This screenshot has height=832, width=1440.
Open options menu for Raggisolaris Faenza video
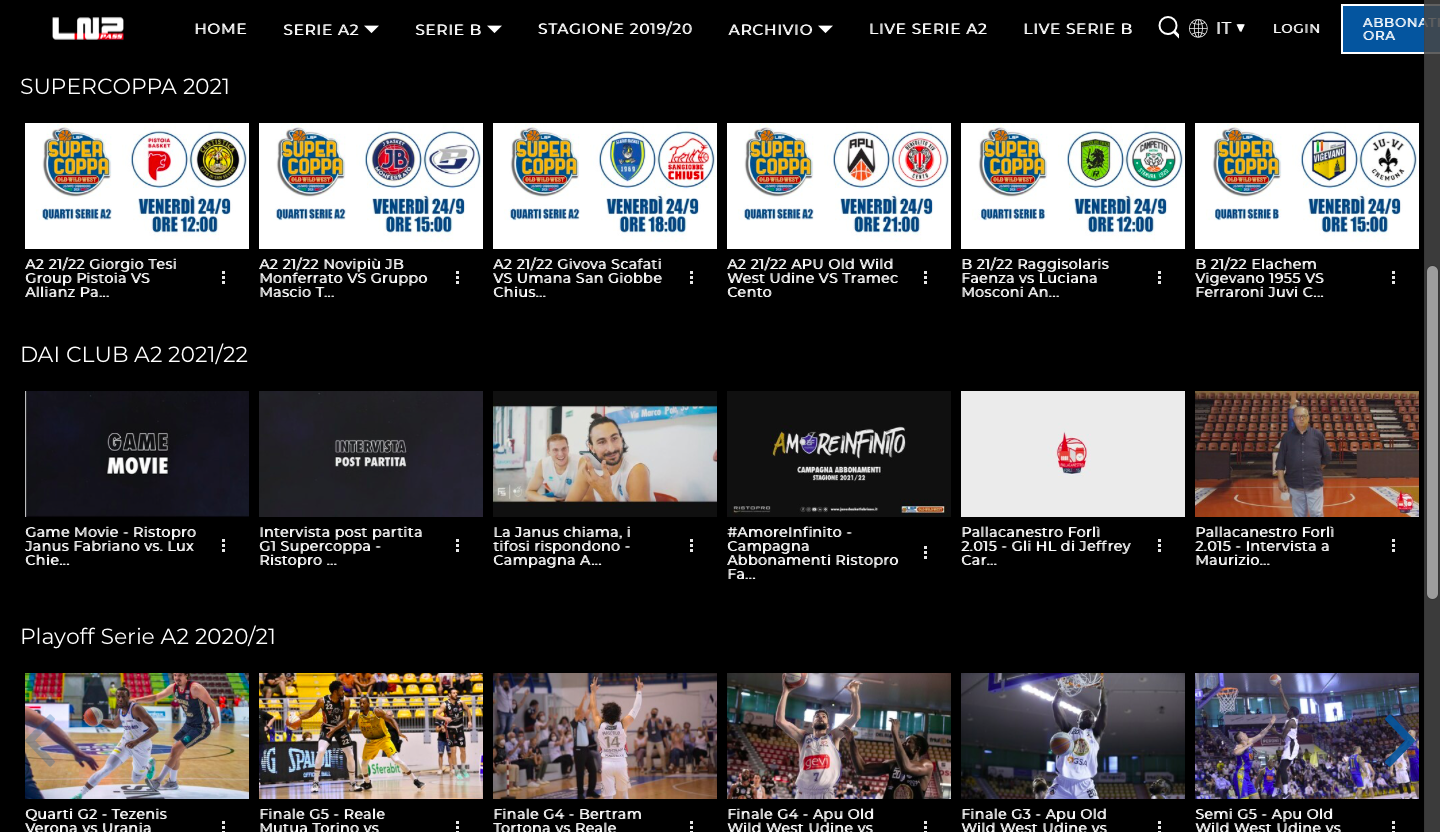[x=1159, y=278]
